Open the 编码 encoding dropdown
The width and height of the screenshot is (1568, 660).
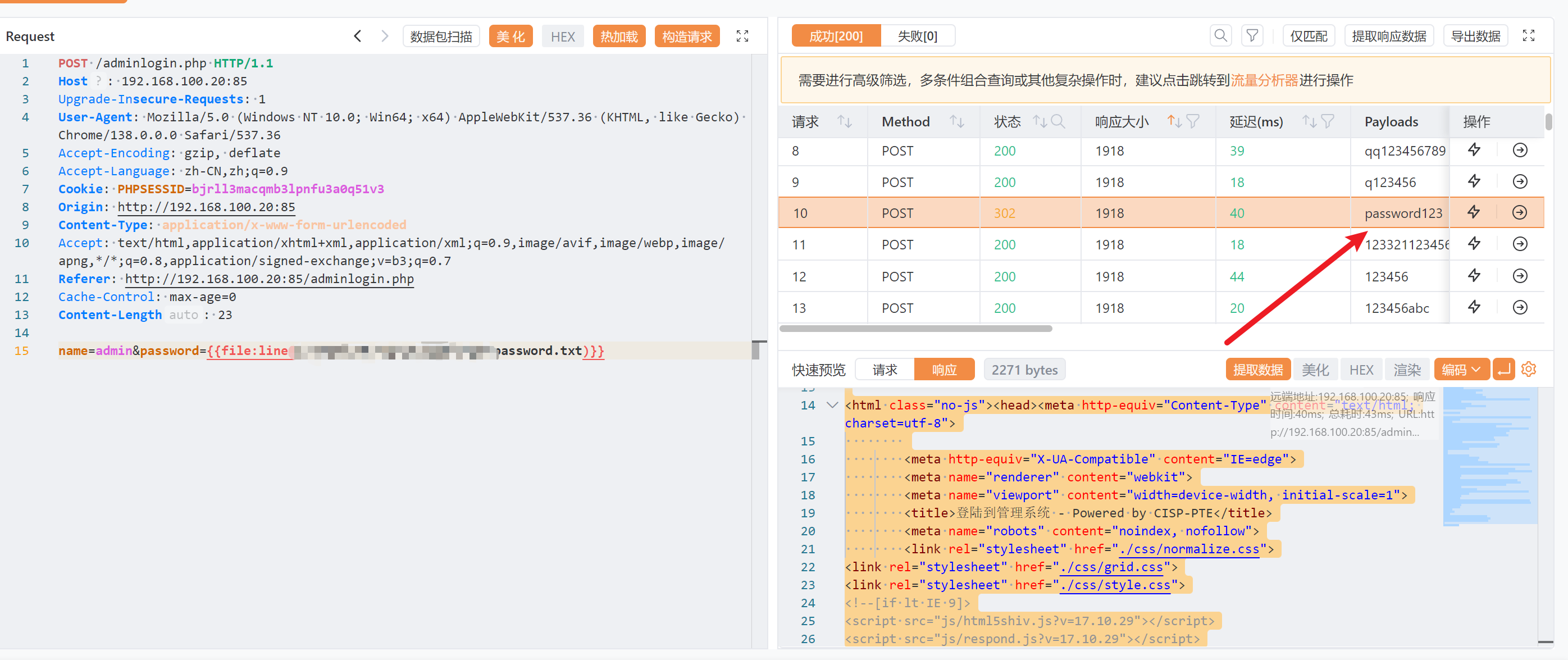(x=1461, y=370)
